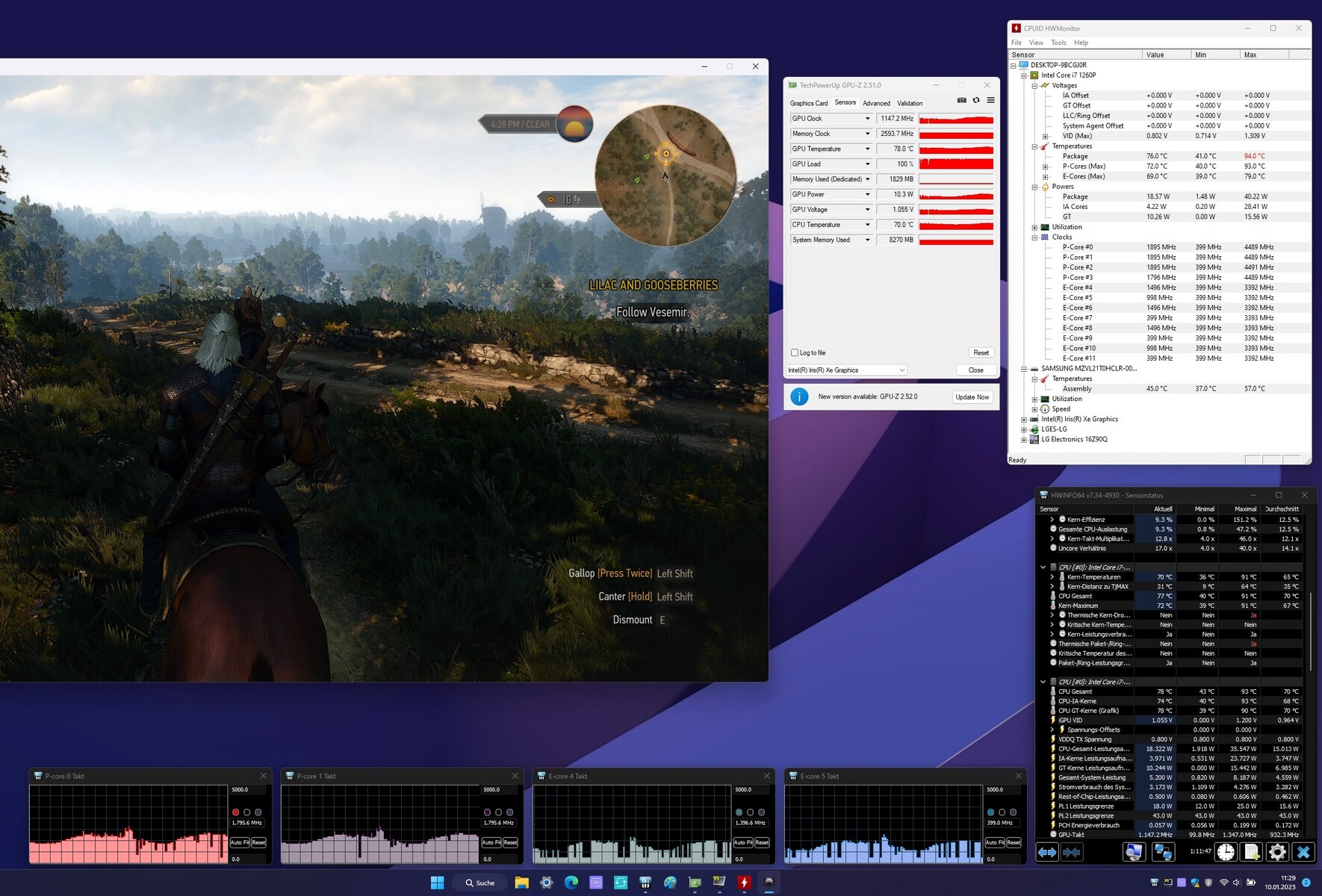Open GPU Load sensor dropdown

tap(867, 164)
